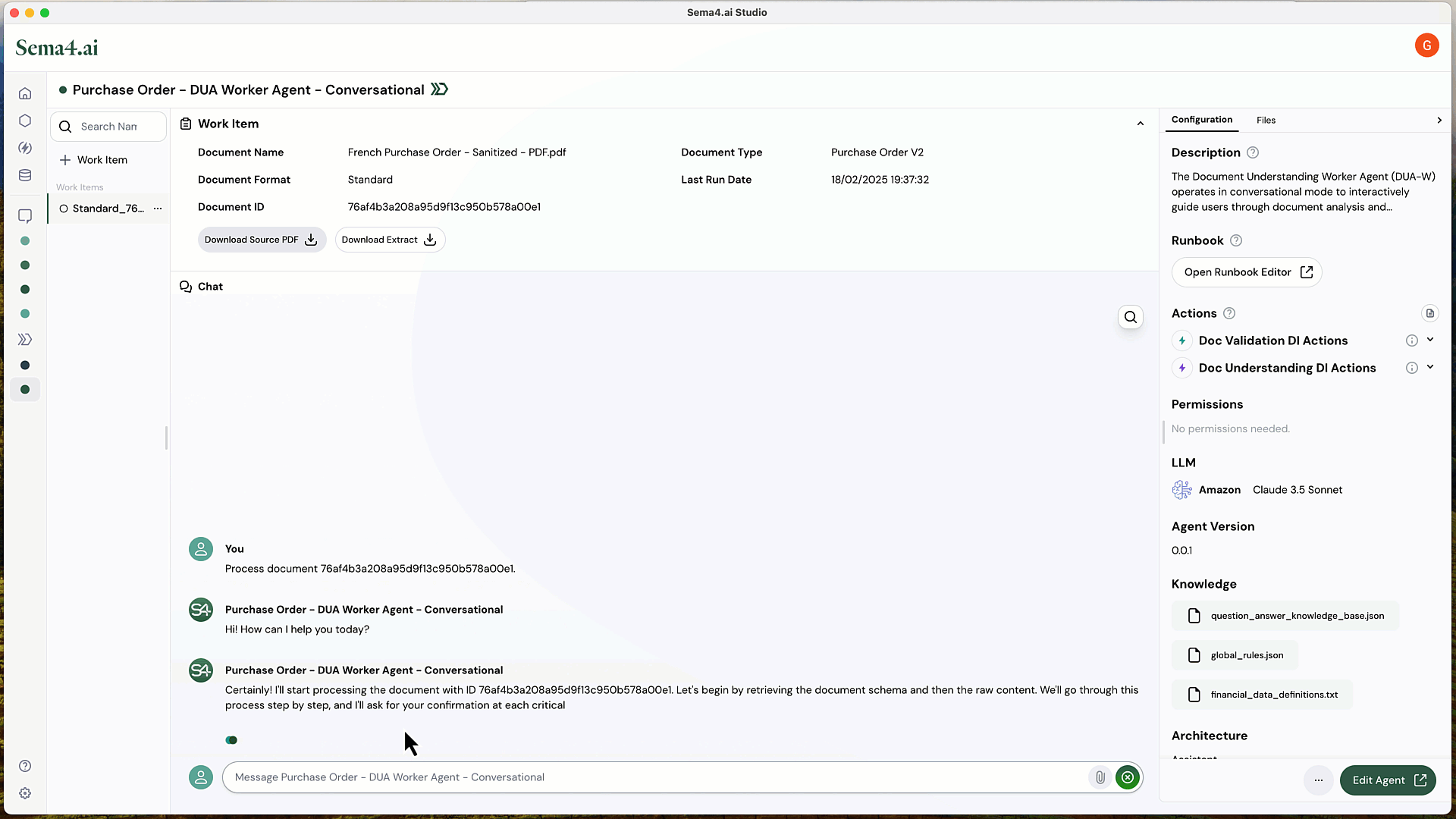
Task: Open the three-dot menu beside Edit Agent
Action: coord(1319,780)
